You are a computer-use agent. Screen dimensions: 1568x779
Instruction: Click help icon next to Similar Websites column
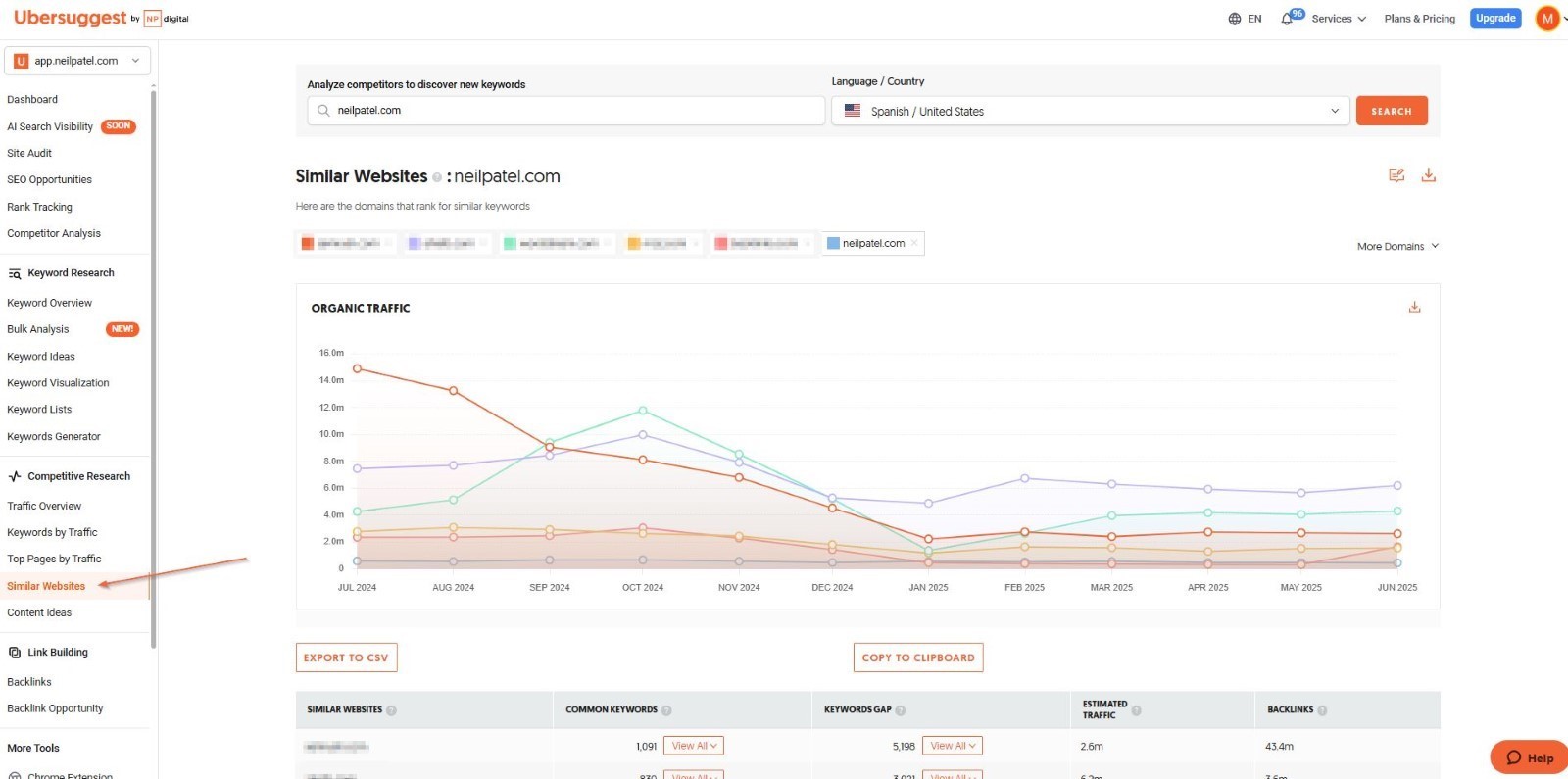coord(391,710)
